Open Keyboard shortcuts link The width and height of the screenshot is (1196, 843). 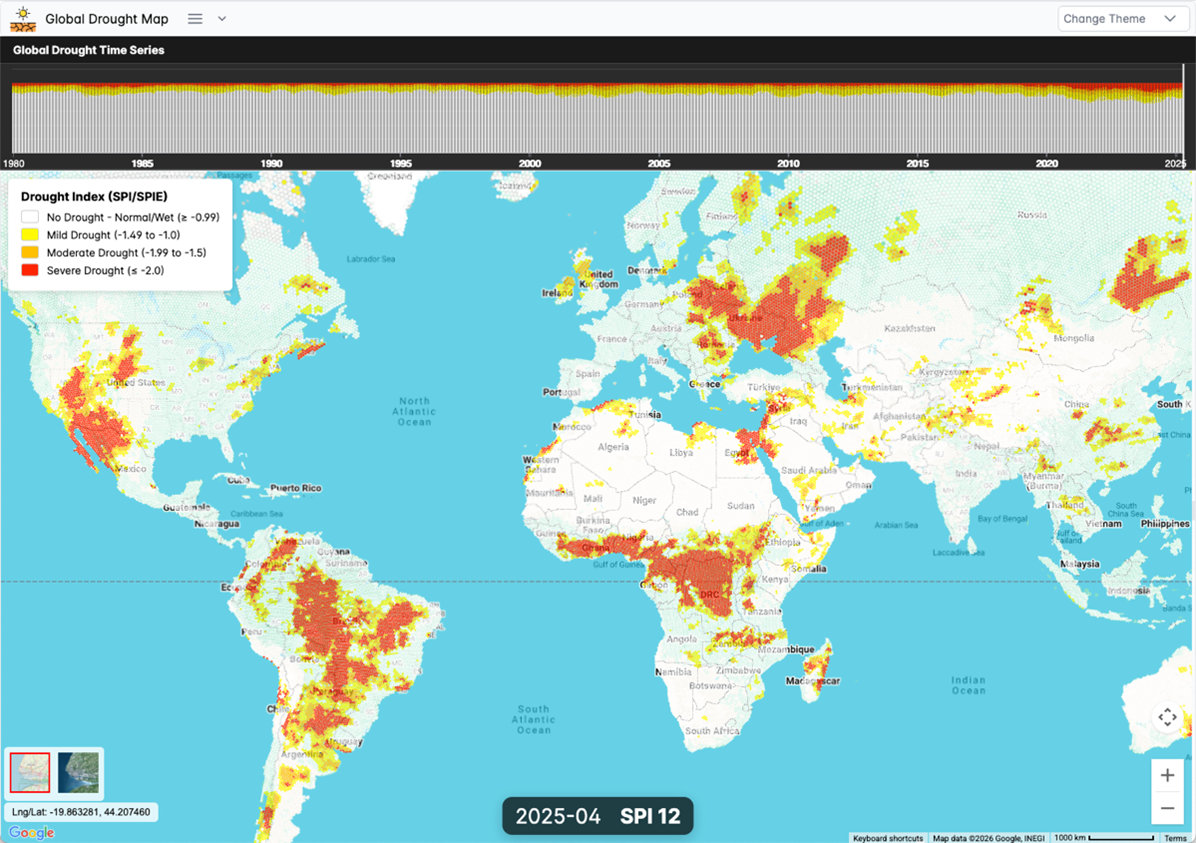point(888,838)
